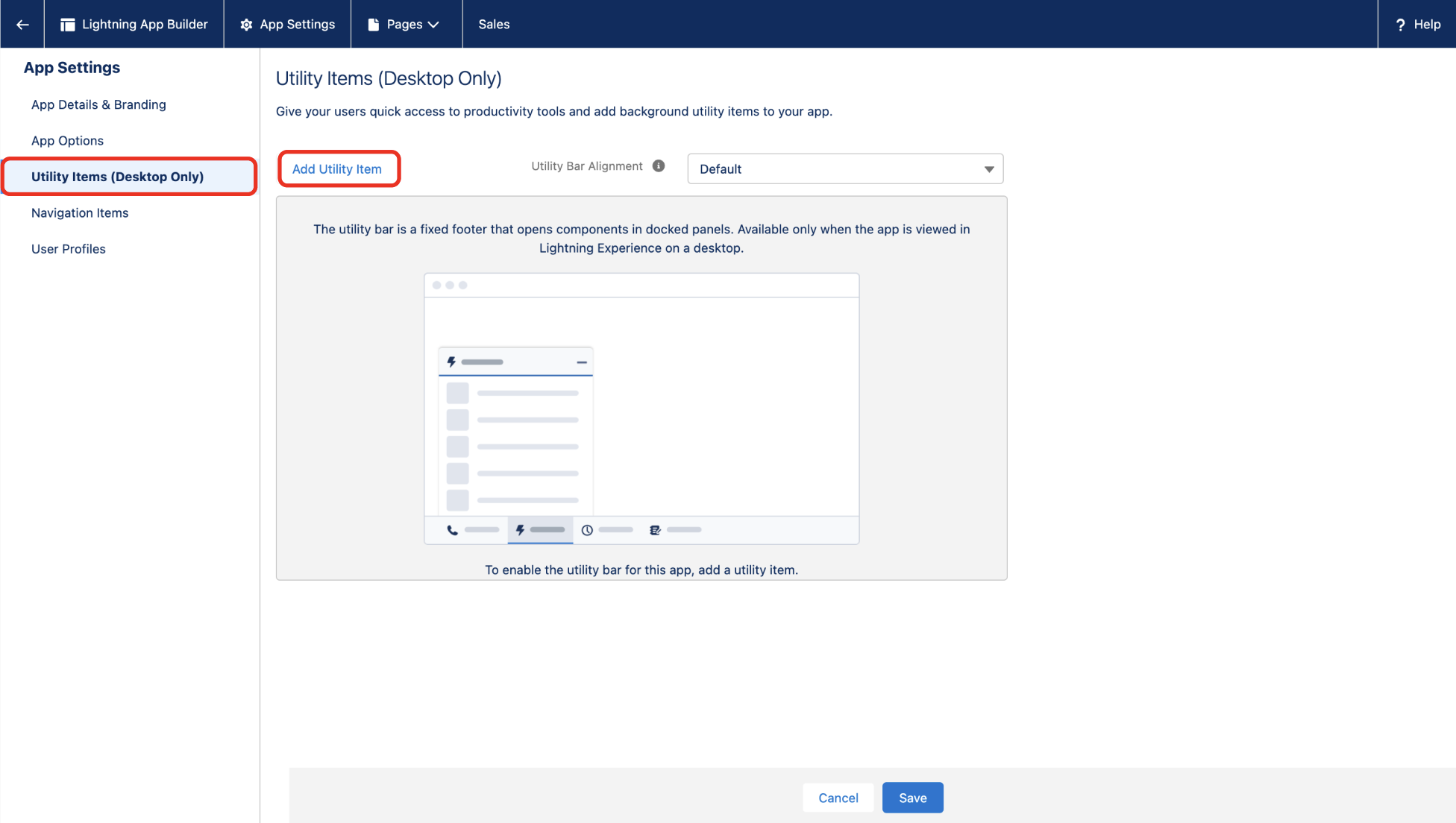Select App Options in sidebar
The width and height of the screenshot is (1456, 823).
[67, 141]
